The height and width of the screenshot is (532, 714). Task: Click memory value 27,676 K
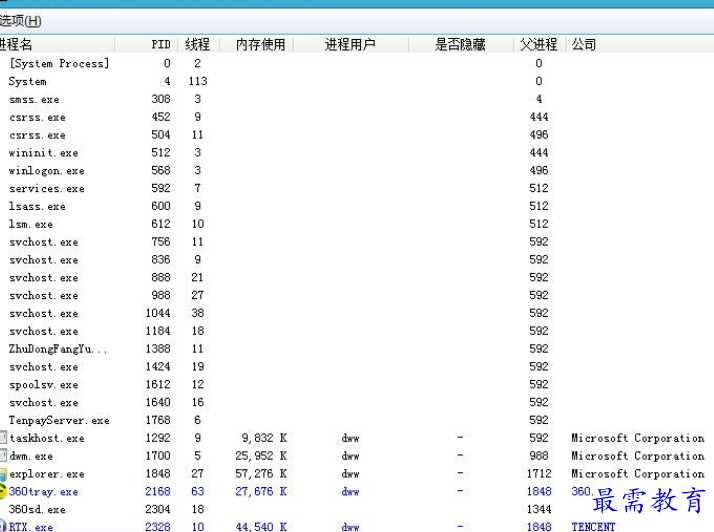pyautogui.click(x=261, y=491)
